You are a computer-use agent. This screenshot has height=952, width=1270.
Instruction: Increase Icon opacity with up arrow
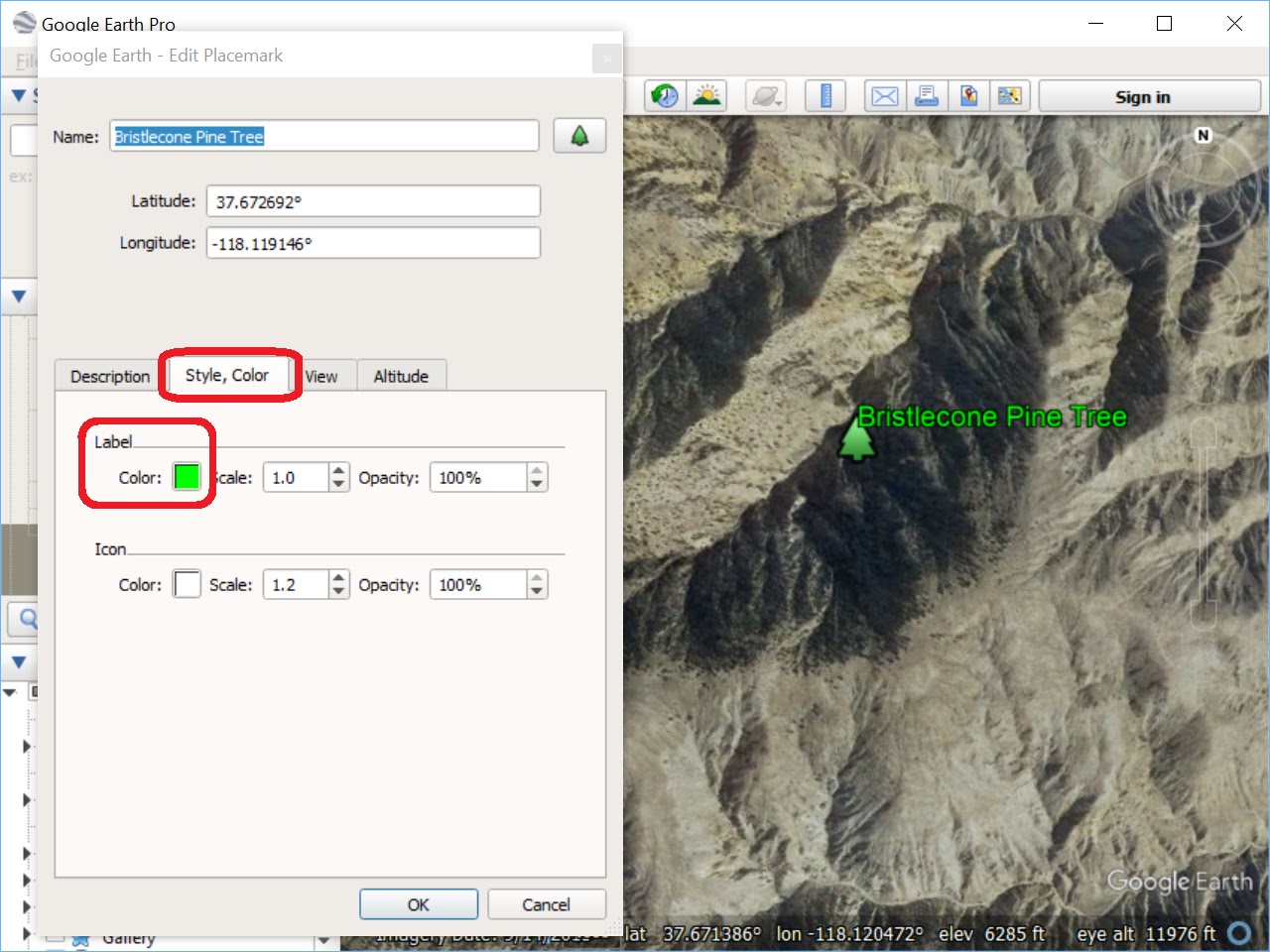537,577
